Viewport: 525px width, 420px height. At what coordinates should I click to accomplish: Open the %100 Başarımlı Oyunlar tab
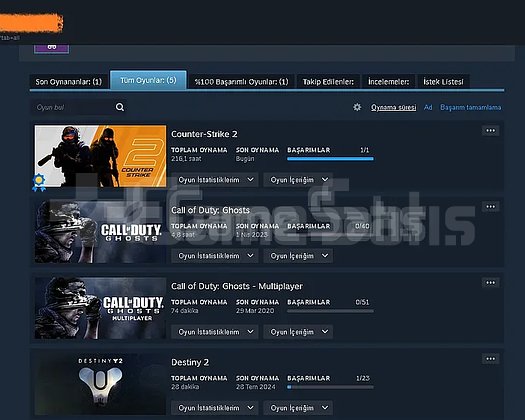pyautogui.click(x=241, y=82)
